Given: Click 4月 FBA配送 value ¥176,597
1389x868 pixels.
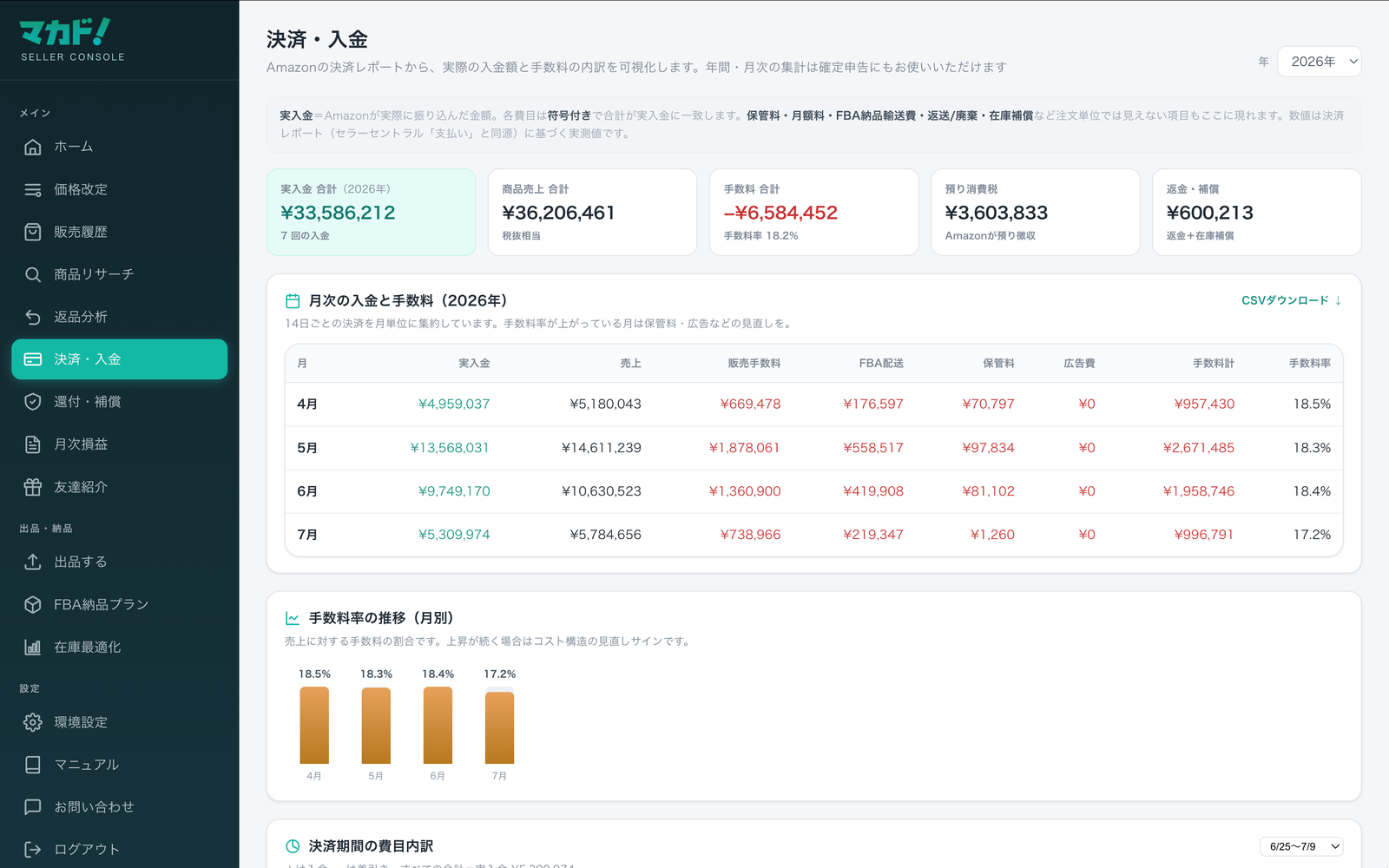Looking at the screenshot, I should (873, 404).
